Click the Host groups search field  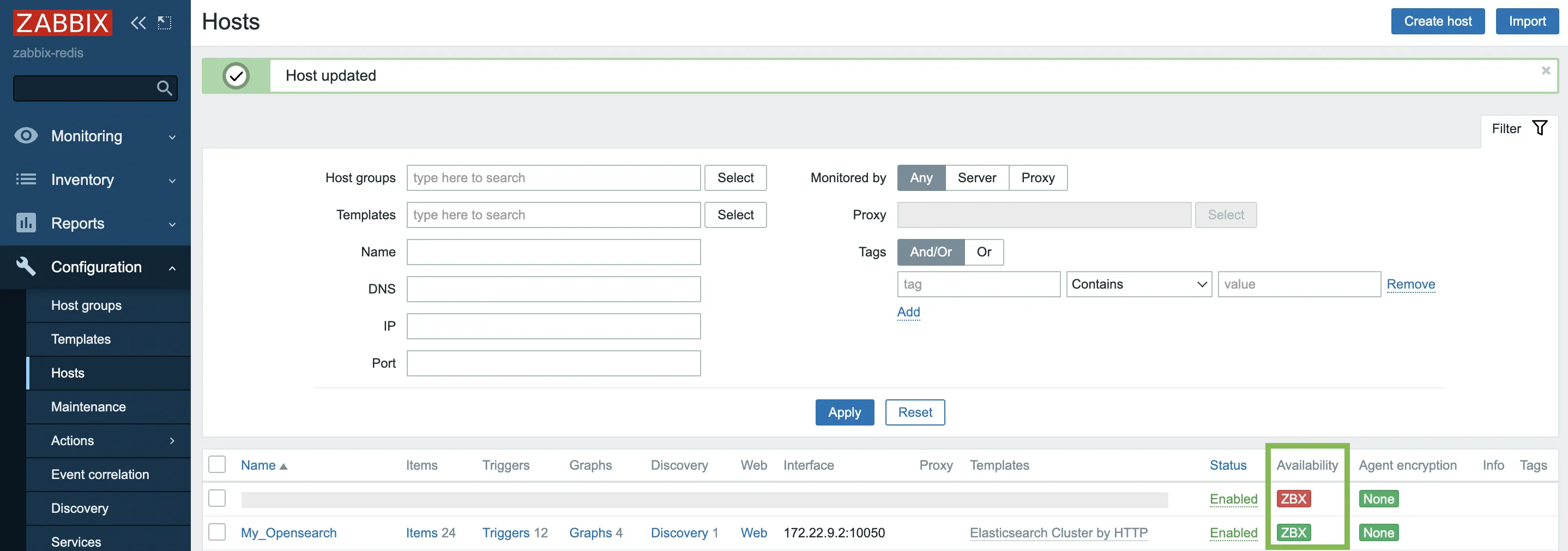point(553,178)
